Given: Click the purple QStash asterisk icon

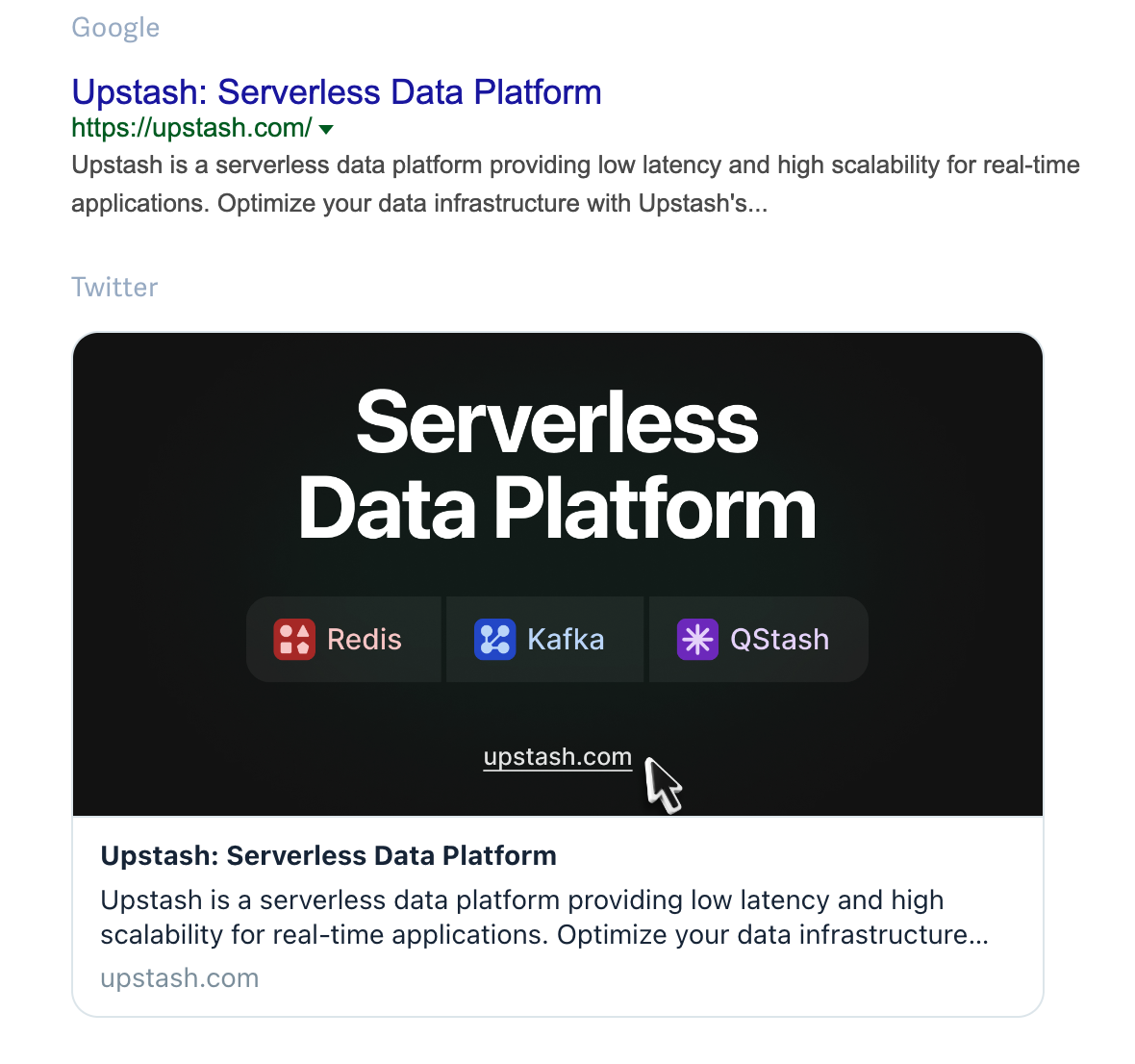Looking at the screenshot, I should [697, 640].
